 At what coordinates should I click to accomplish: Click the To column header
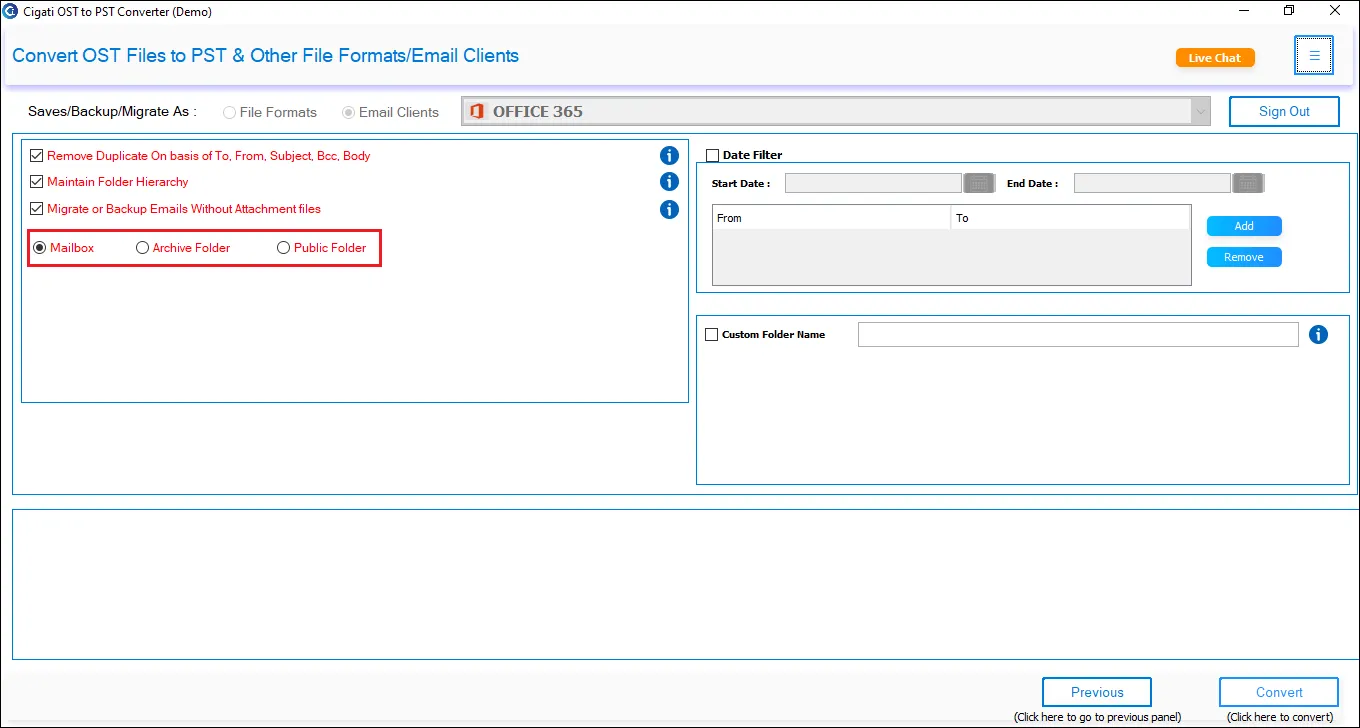[x=1071, y=218]
